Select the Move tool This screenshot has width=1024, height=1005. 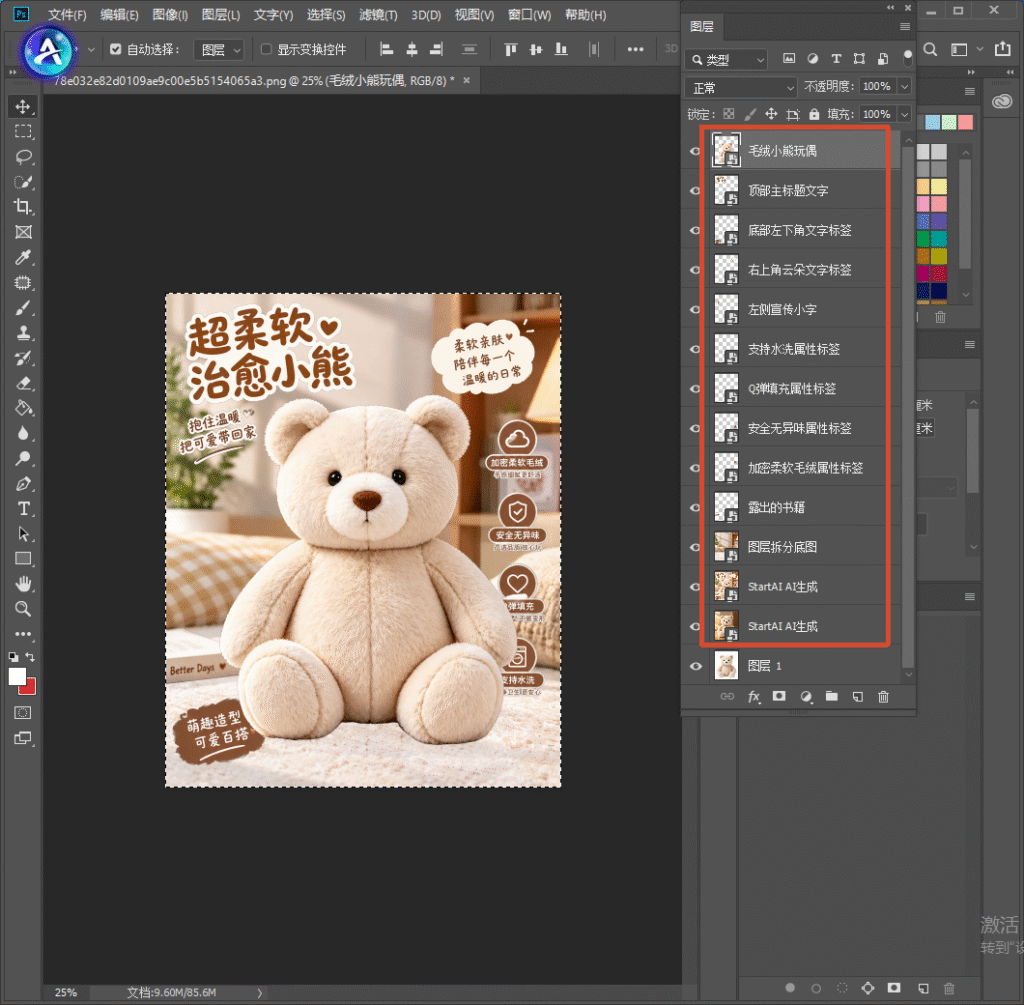point(23,106)
